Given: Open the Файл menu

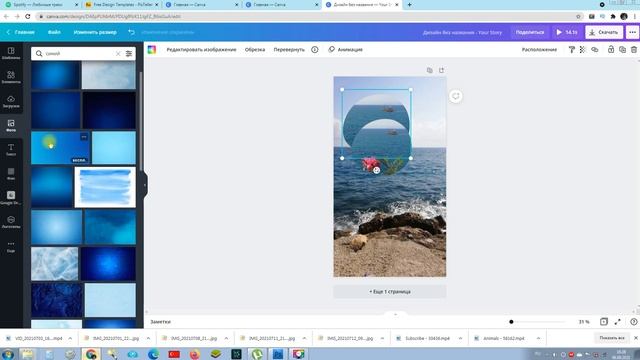Looking at the screenshot, I should pos(54,32).
